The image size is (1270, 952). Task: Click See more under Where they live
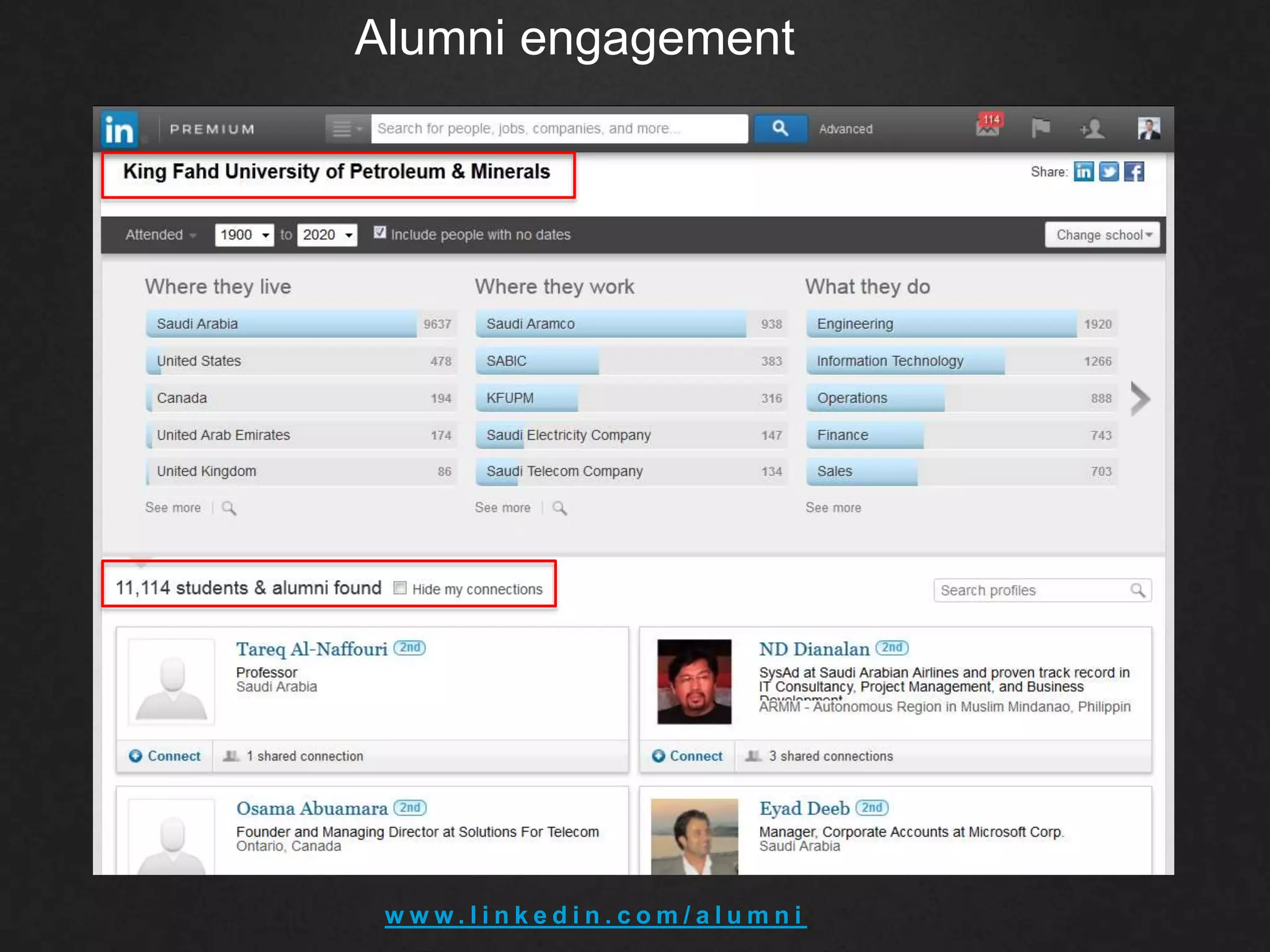(173, 508)
